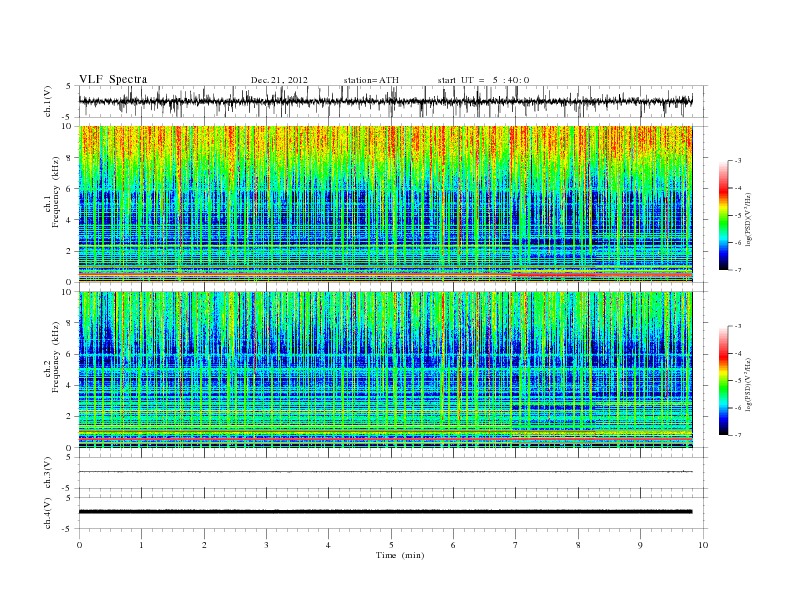The width and height of the screenshot is (792, 612).
Task: Click the time axis end label "10"
Action: (x=703, y=545)
